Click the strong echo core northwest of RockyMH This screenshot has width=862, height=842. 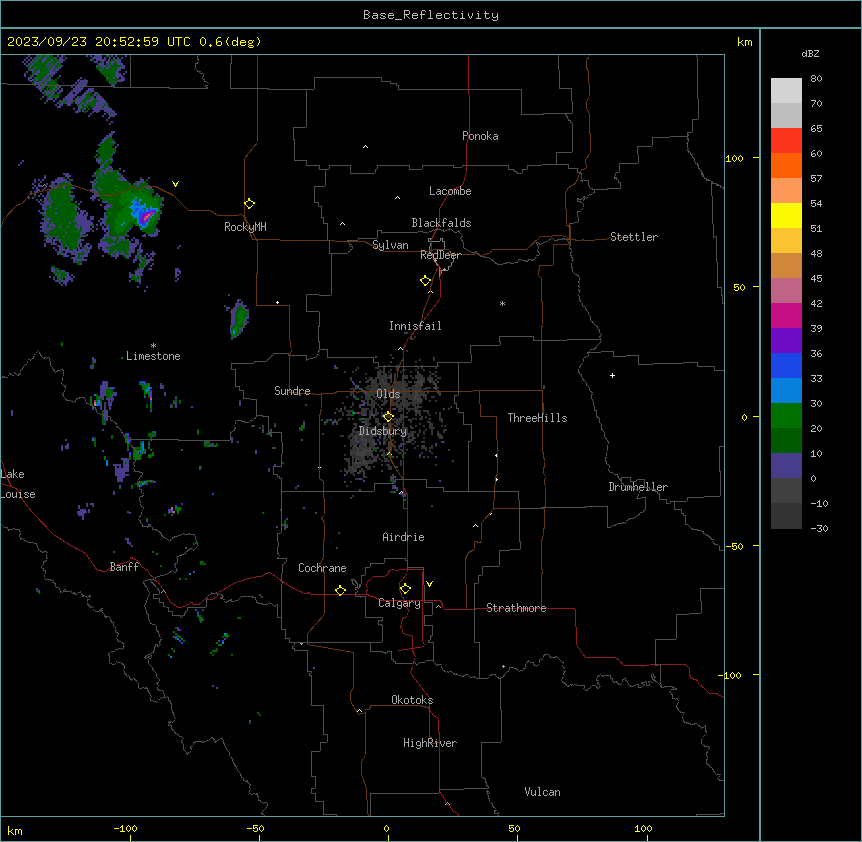(145, 216)
